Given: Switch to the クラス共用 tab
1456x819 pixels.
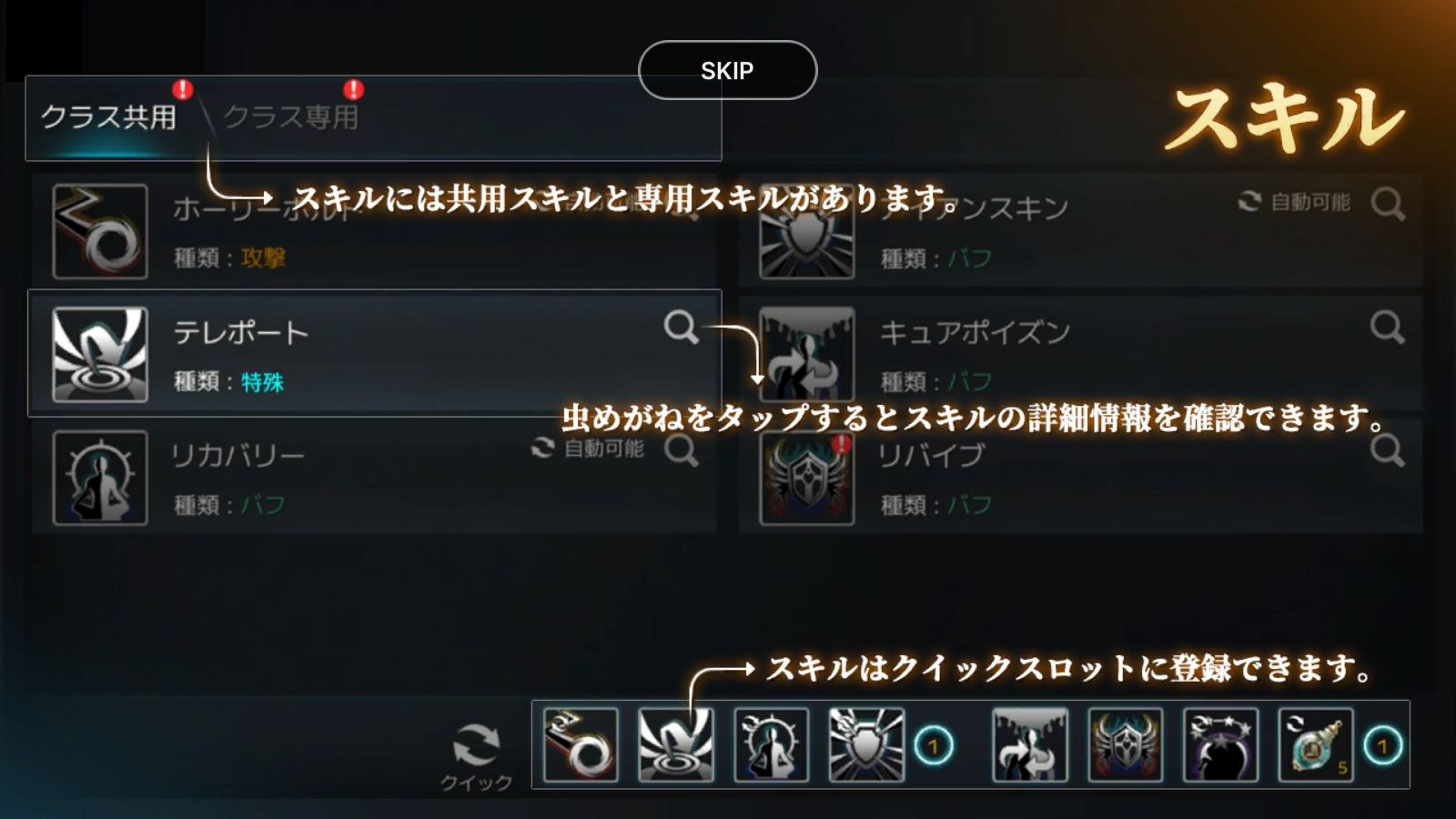Looking at the screenshot, I should point(109,116).
